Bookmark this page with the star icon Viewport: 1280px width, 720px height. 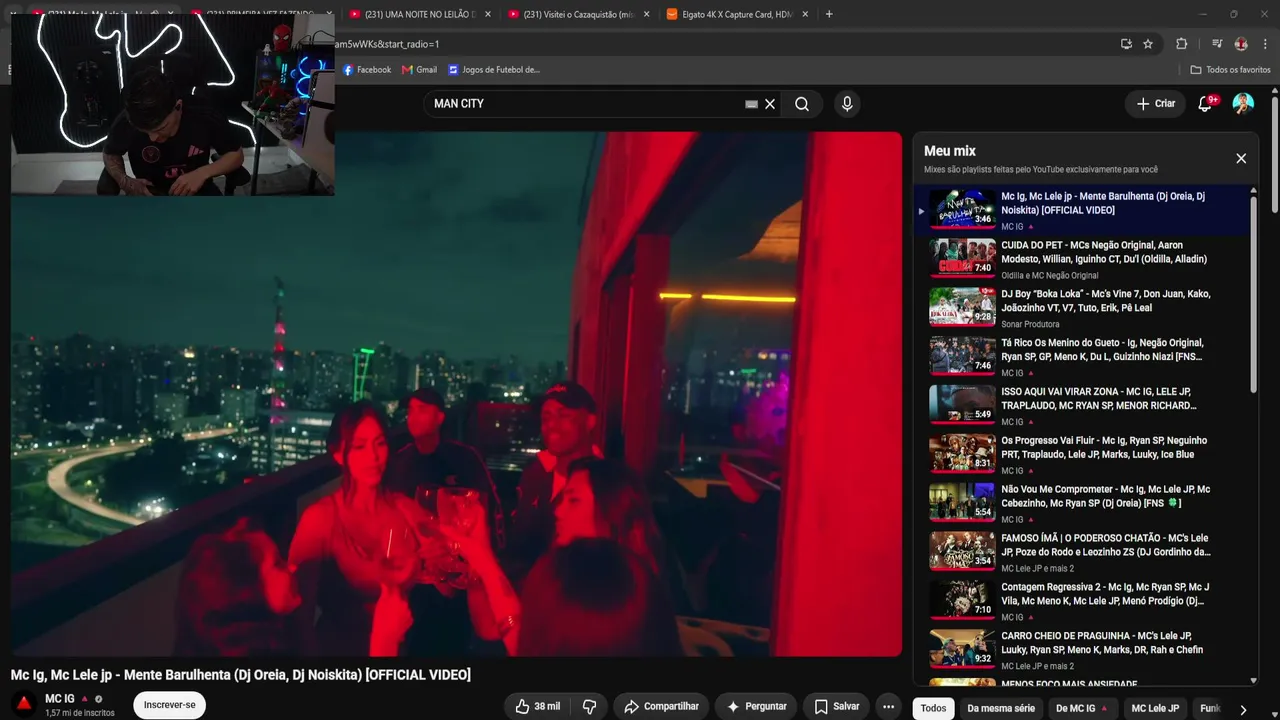1148,44
